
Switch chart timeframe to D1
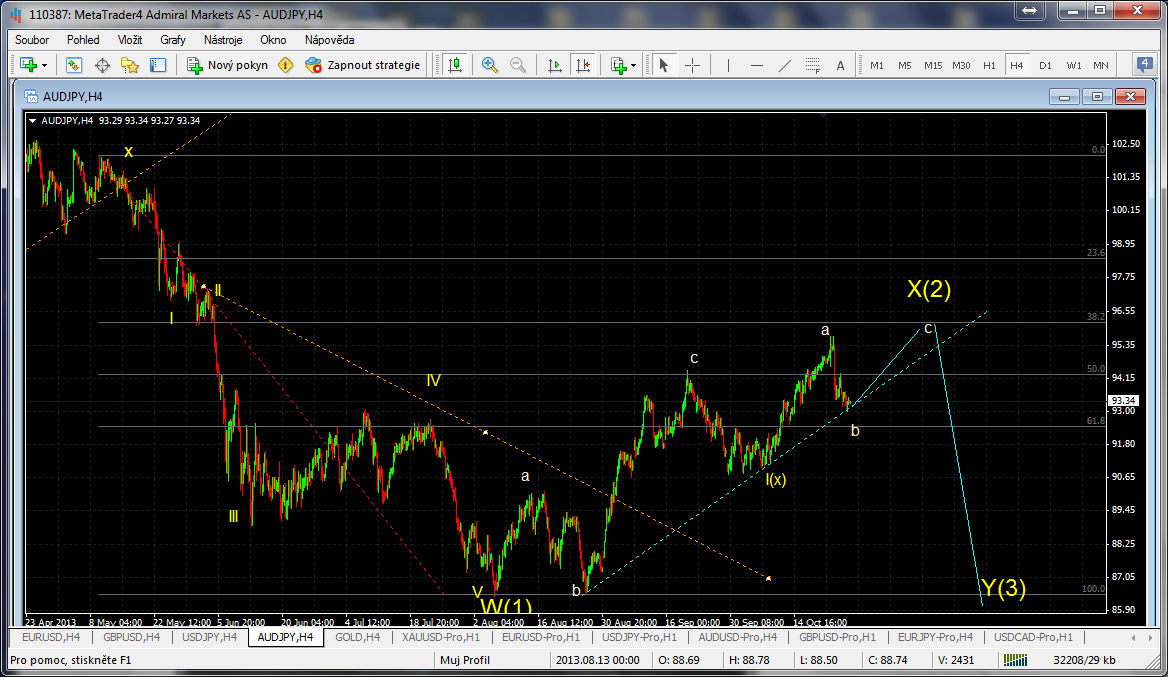1045,65
